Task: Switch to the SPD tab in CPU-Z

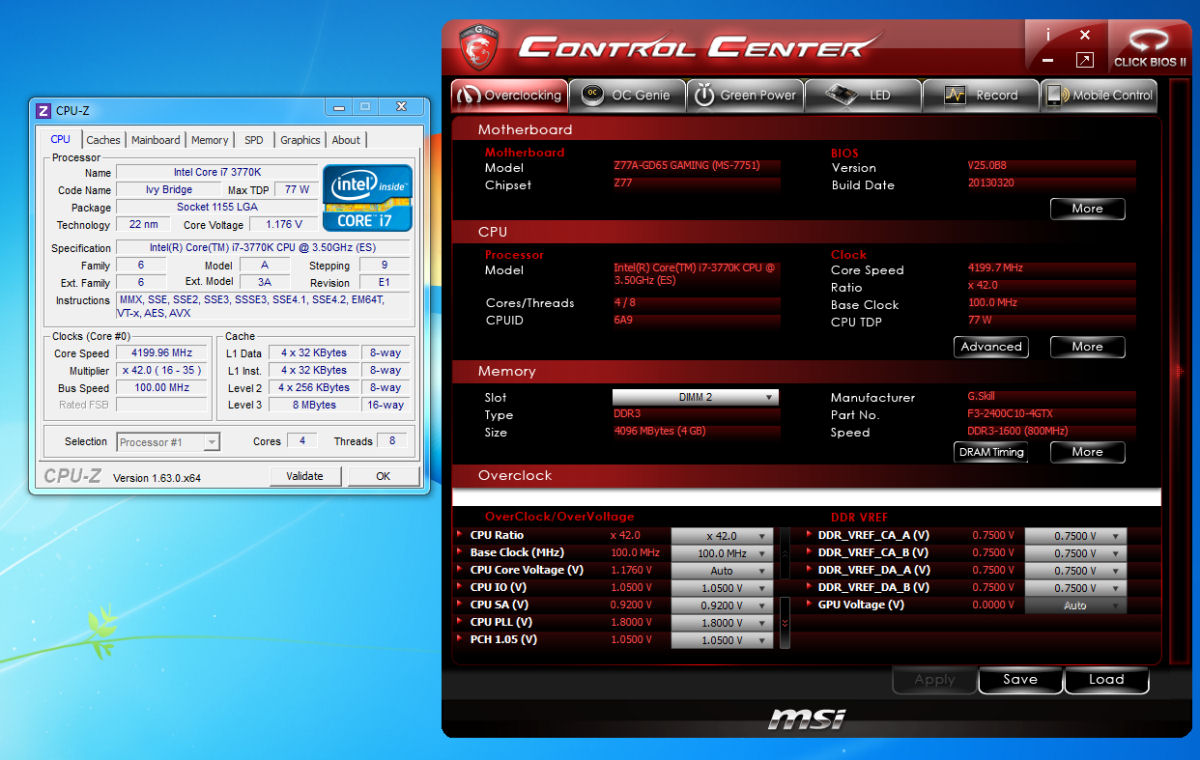Action: (254, 141)
